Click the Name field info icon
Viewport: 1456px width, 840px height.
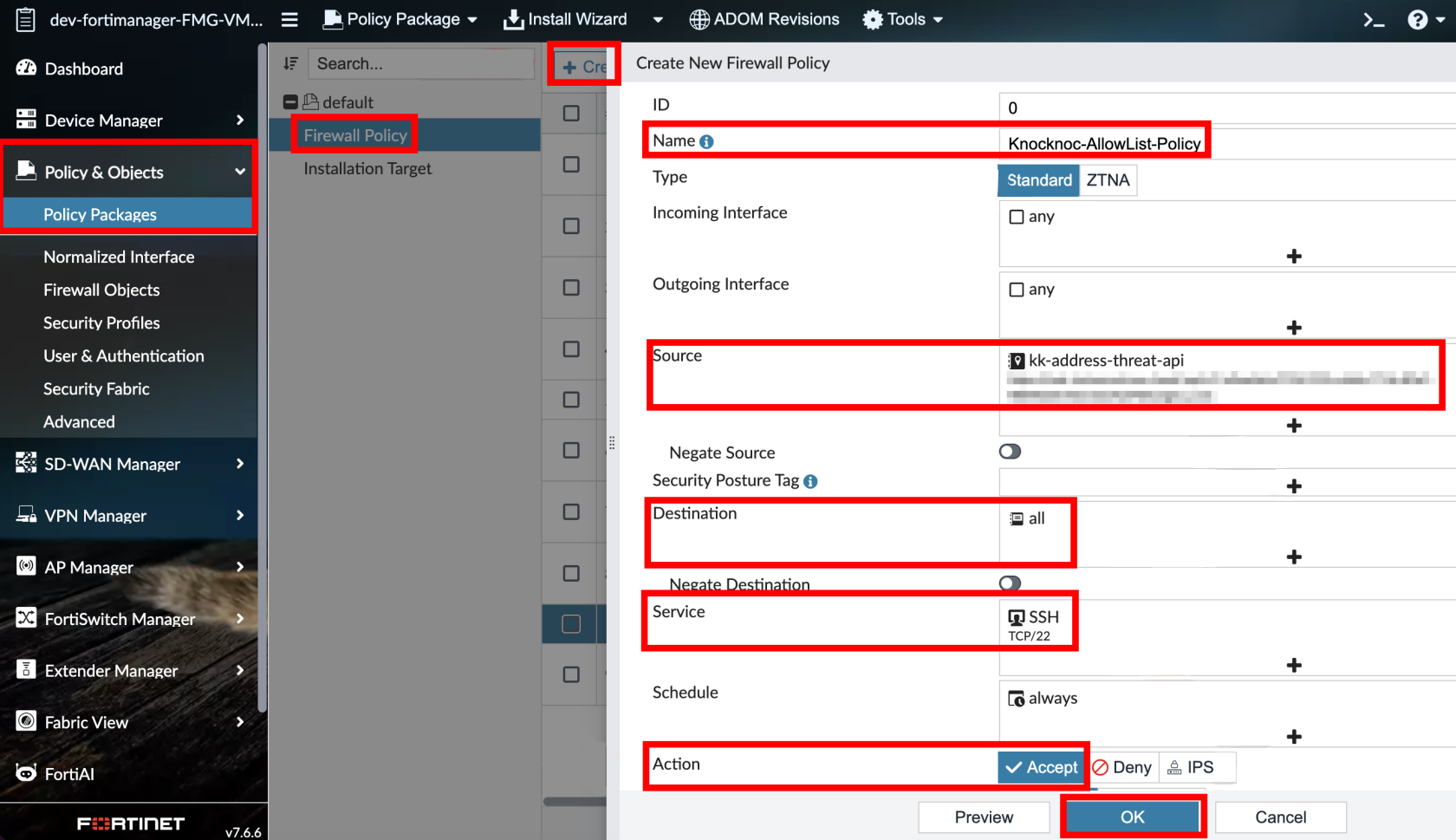tap(706, 141)
